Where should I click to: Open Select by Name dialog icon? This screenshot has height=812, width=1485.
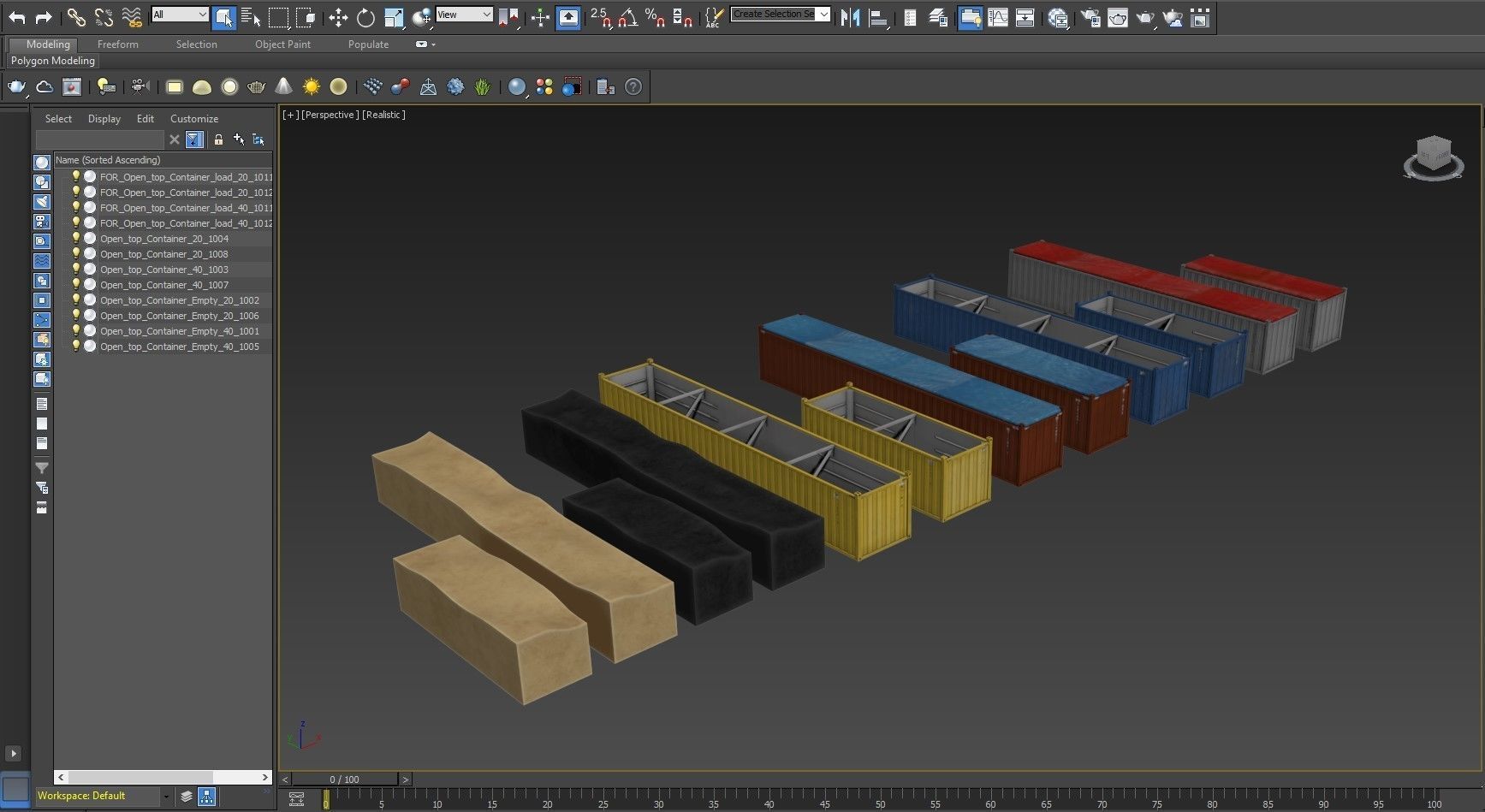click(x=251, y=17)
